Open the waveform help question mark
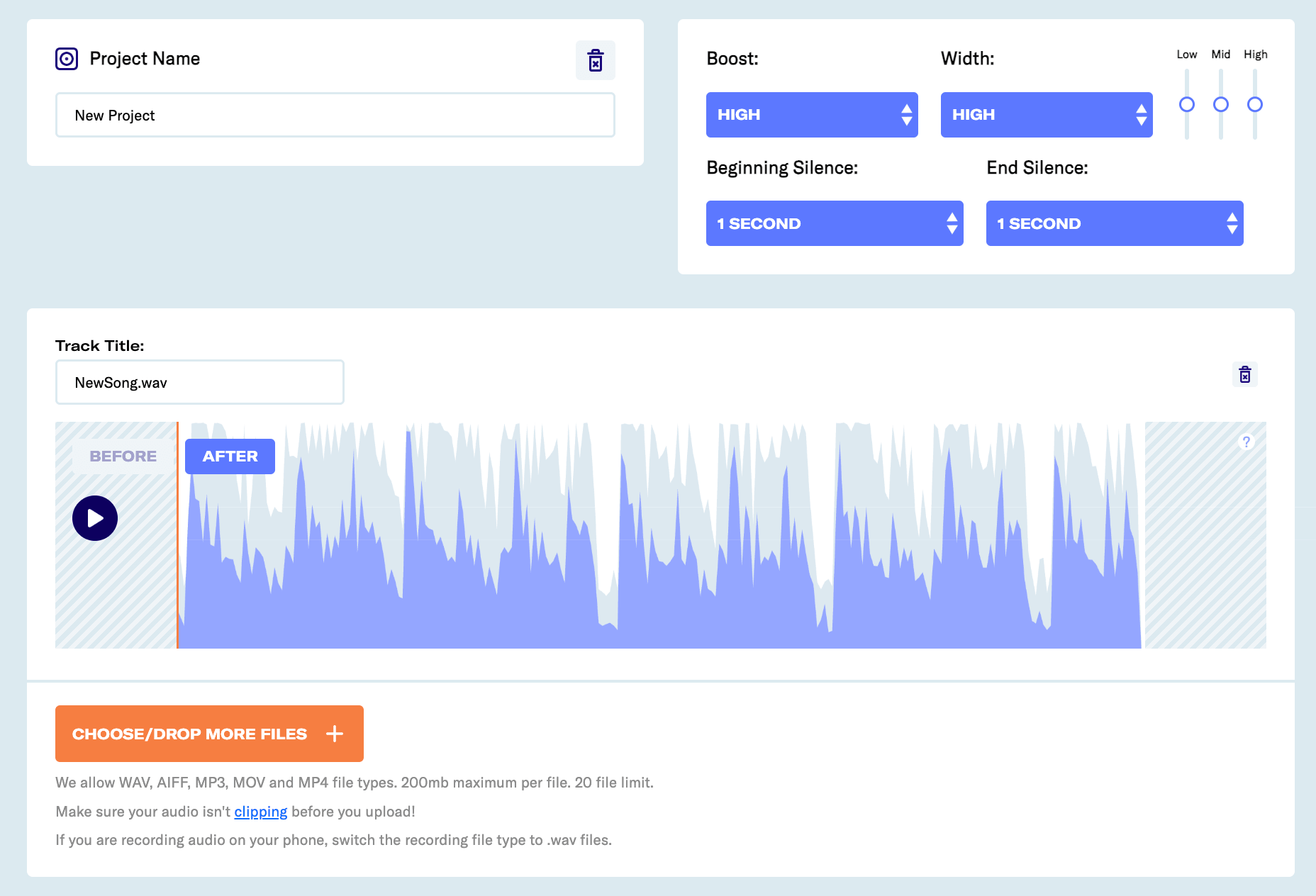The width and height of the screenshot is (1316, 896). click(x=1246, y=442)
